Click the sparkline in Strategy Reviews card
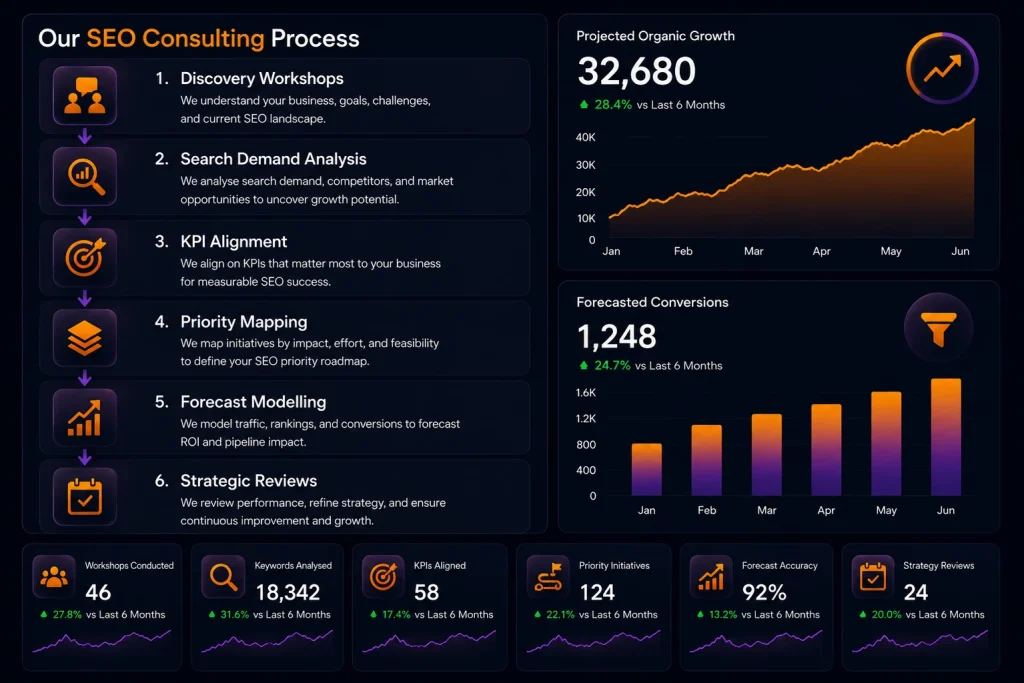 [x=920, y=641]
